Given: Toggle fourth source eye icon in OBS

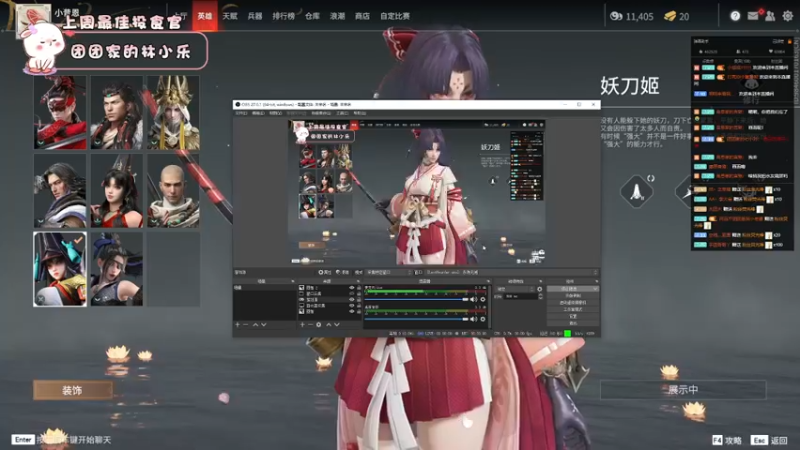Looking at the screenshot, I should coord(352,306).
